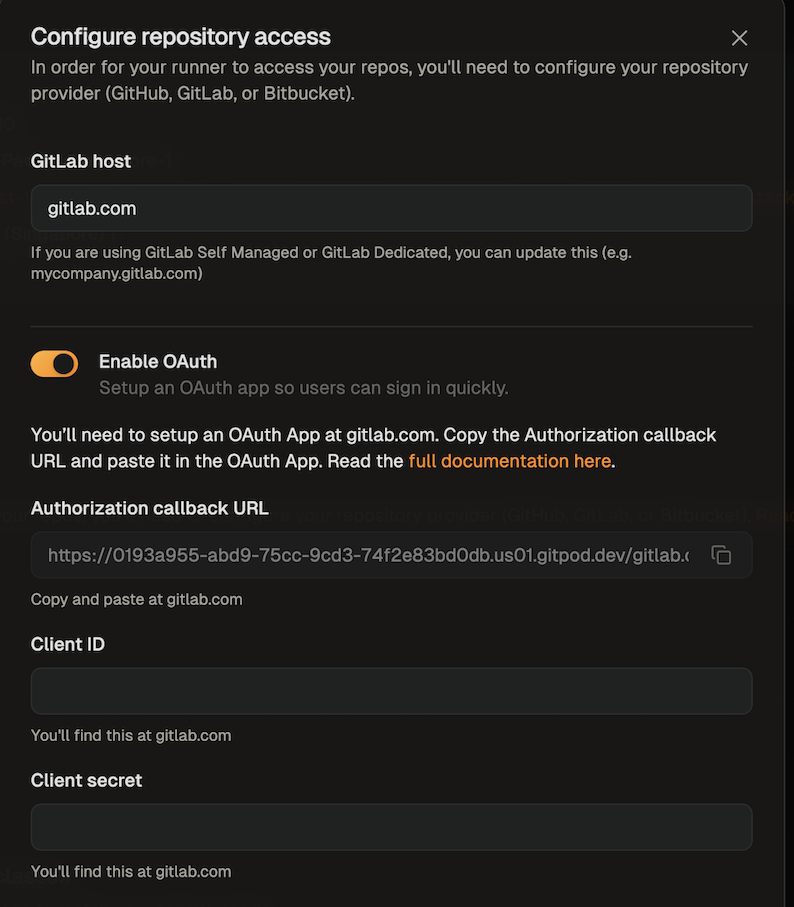Close the Configure repository access dialog
Screen dimensions: 794x907
739,38
